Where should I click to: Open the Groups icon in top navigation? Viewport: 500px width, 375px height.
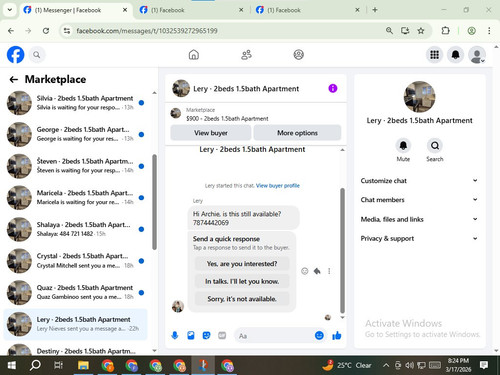pos(298,55)
